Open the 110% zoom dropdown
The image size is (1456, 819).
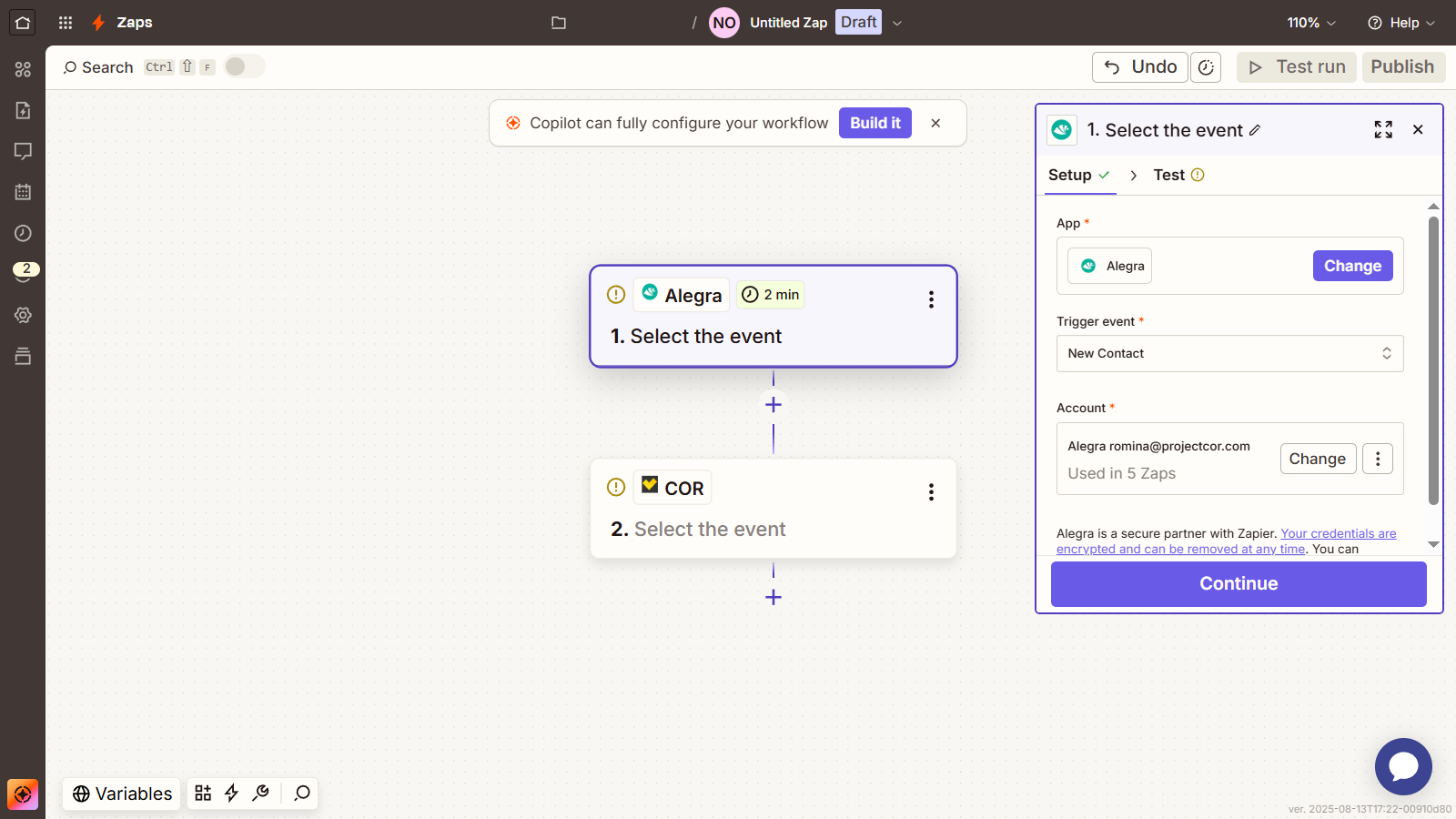click(1311, 23)
